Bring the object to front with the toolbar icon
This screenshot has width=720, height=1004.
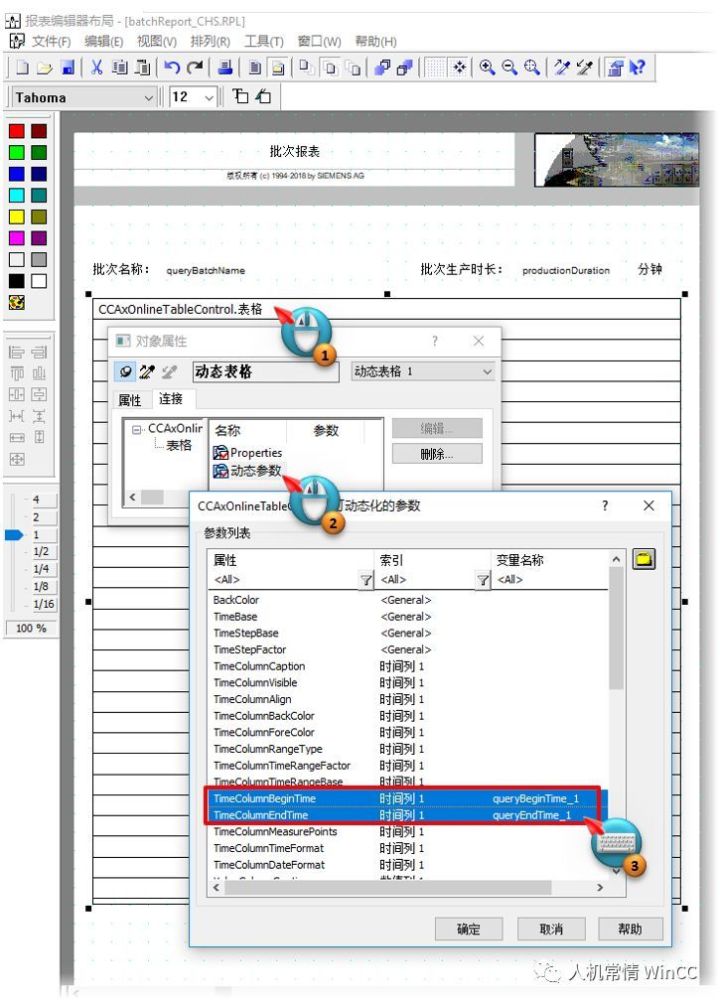(382, 67)
